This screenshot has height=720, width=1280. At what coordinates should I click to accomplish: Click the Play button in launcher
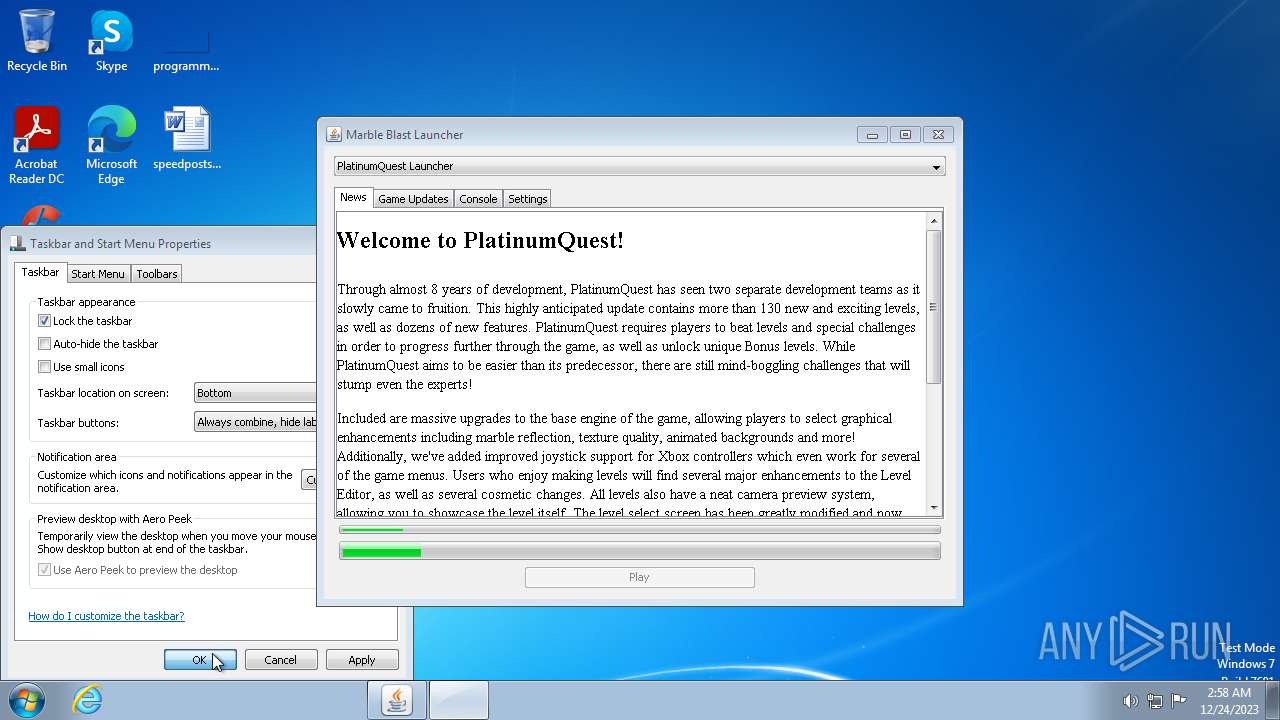click(x=639, y=577)
